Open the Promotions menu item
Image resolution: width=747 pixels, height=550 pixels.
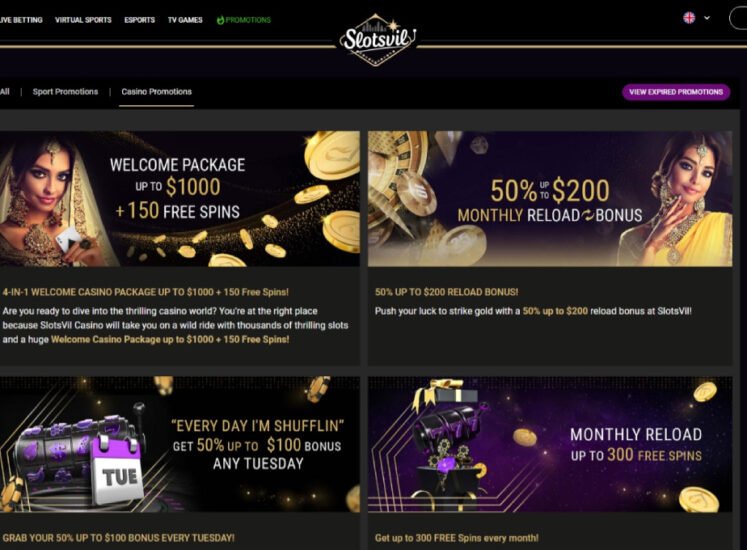(x=248, y=20)
